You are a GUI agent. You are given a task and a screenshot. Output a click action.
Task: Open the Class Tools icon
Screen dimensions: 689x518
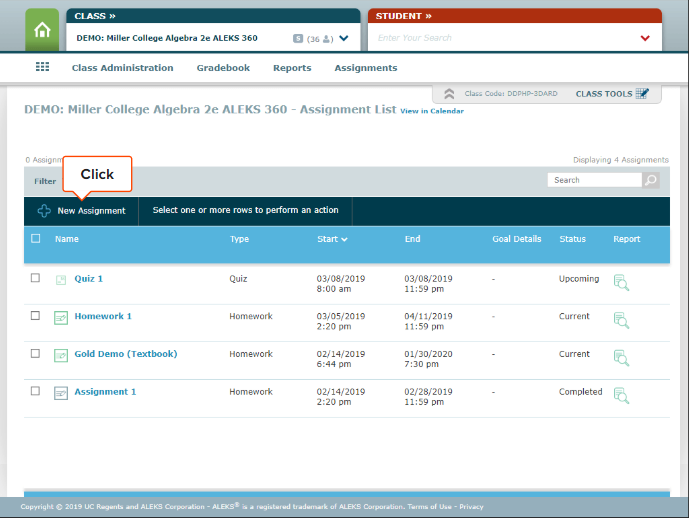tap(642, 94)
